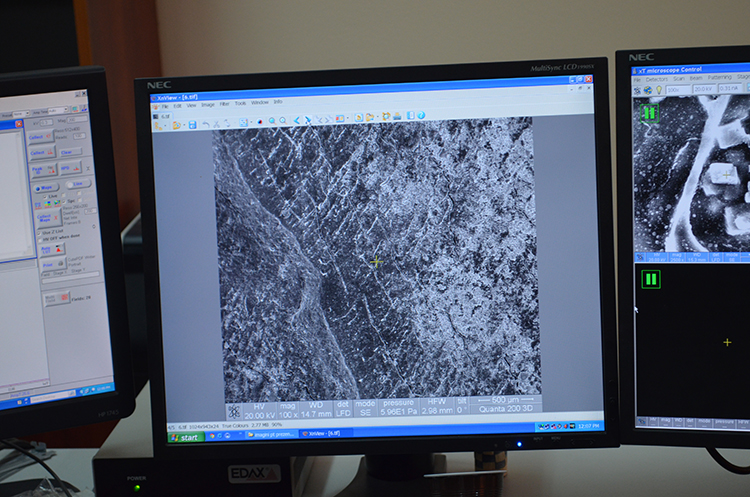Click the kV input field in EDAX panel

47,122
